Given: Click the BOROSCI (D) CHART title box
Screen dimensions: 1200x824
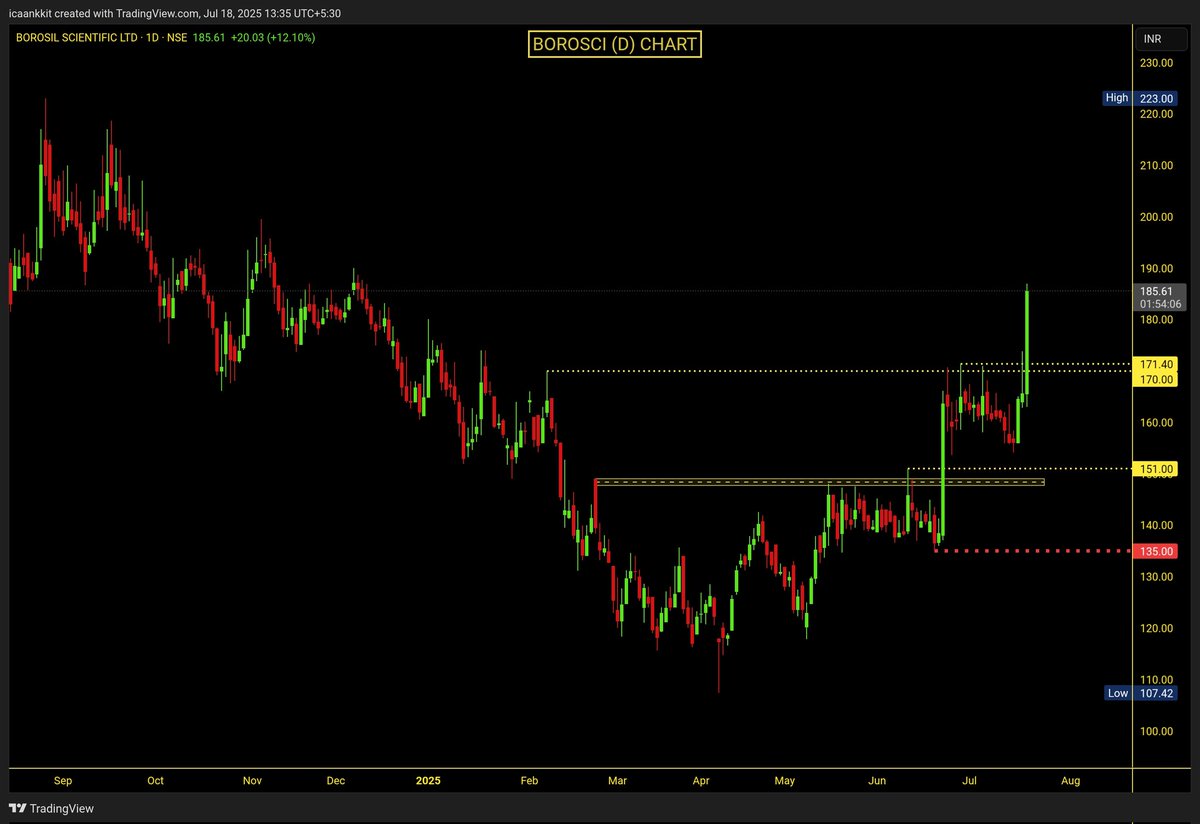Looking at the screenshot, I should [614, 44].
